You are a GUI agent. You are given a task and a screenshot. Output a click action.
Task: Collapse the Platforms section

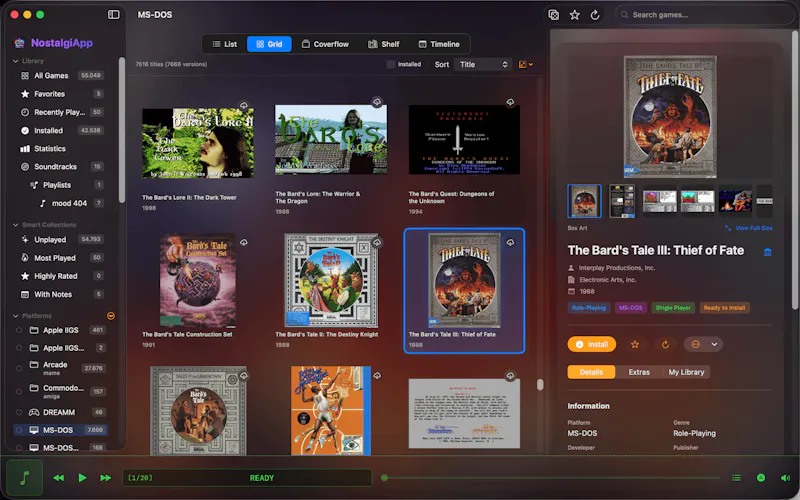click(16, 316)
